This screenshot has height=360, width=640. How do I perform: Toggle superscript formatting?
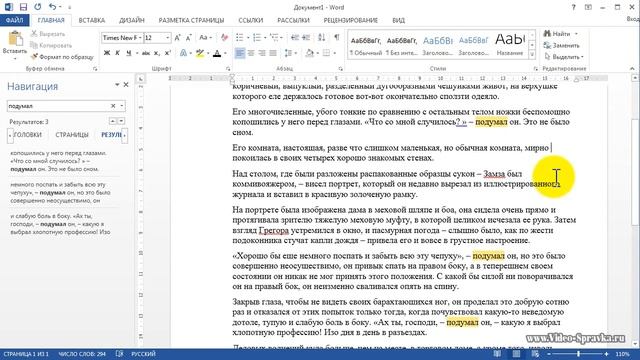click(168, 53)
